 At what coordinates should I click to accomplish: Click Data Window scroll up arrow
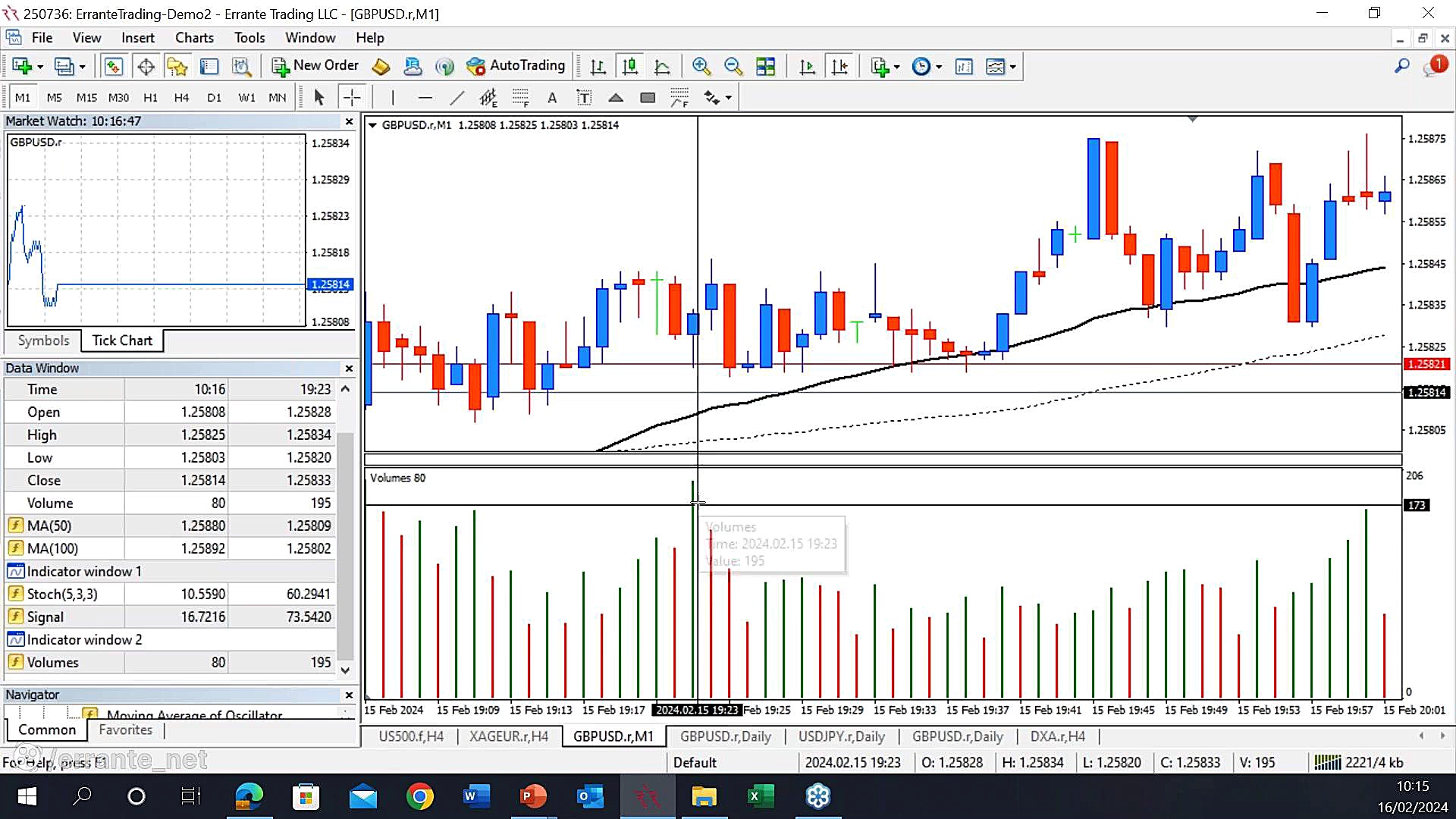pyautogui.click(x=345, y=389)
